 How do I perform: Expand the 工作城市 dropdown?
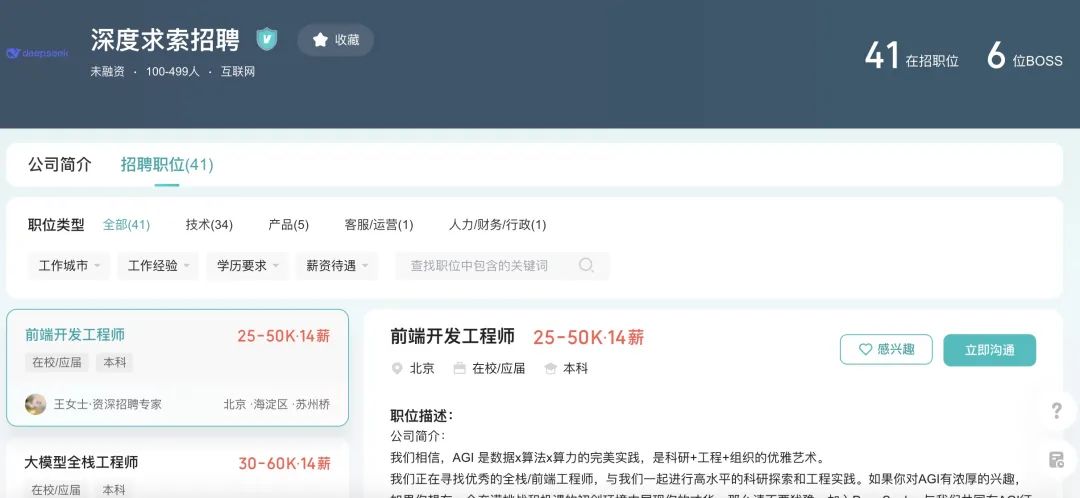[x=69, y=266]
